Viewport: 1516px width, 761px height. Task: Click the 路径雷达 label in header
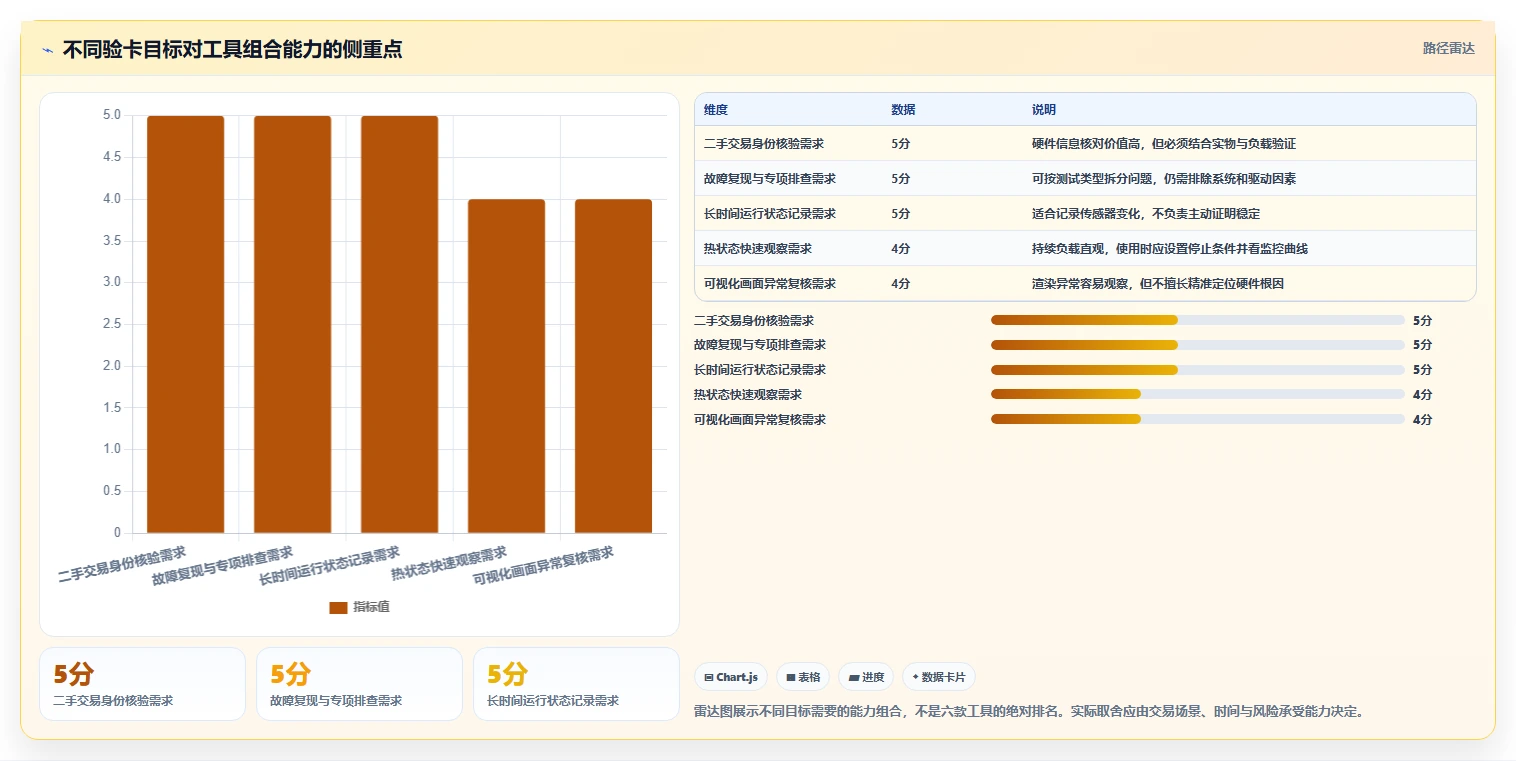[x=1448, y=48]
